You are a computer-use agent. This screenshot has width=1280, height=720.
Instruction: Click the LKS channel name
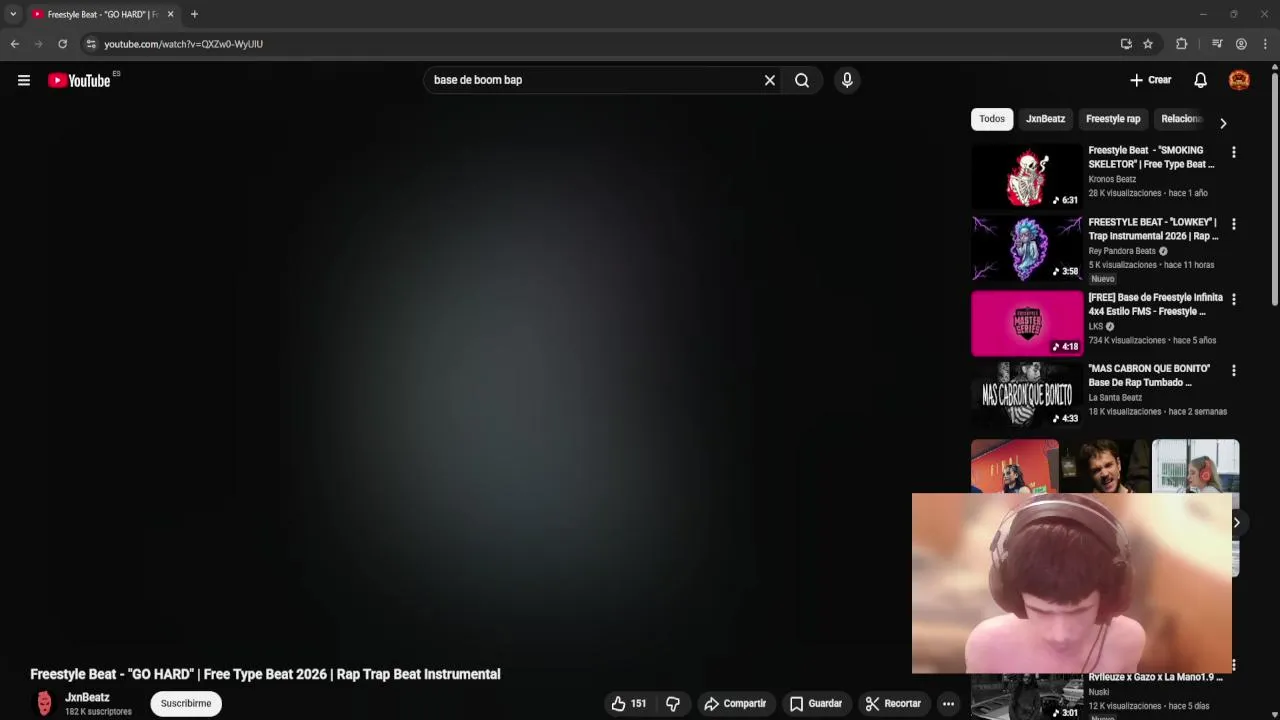[1096, 326]
